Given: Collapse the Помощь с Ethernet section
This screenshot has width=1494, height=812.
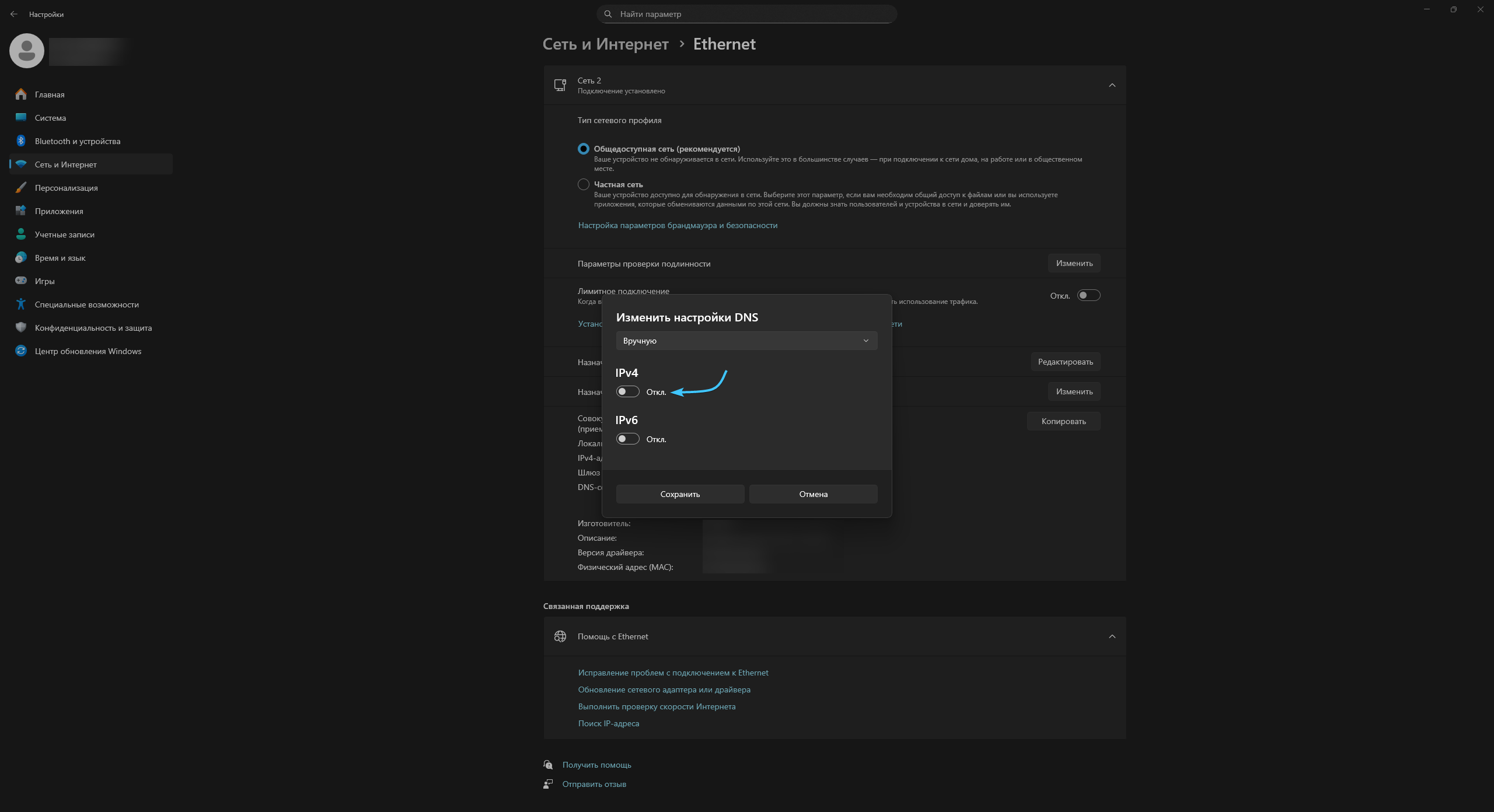Looking at the screenshot, I should (x=1112, y=636).
